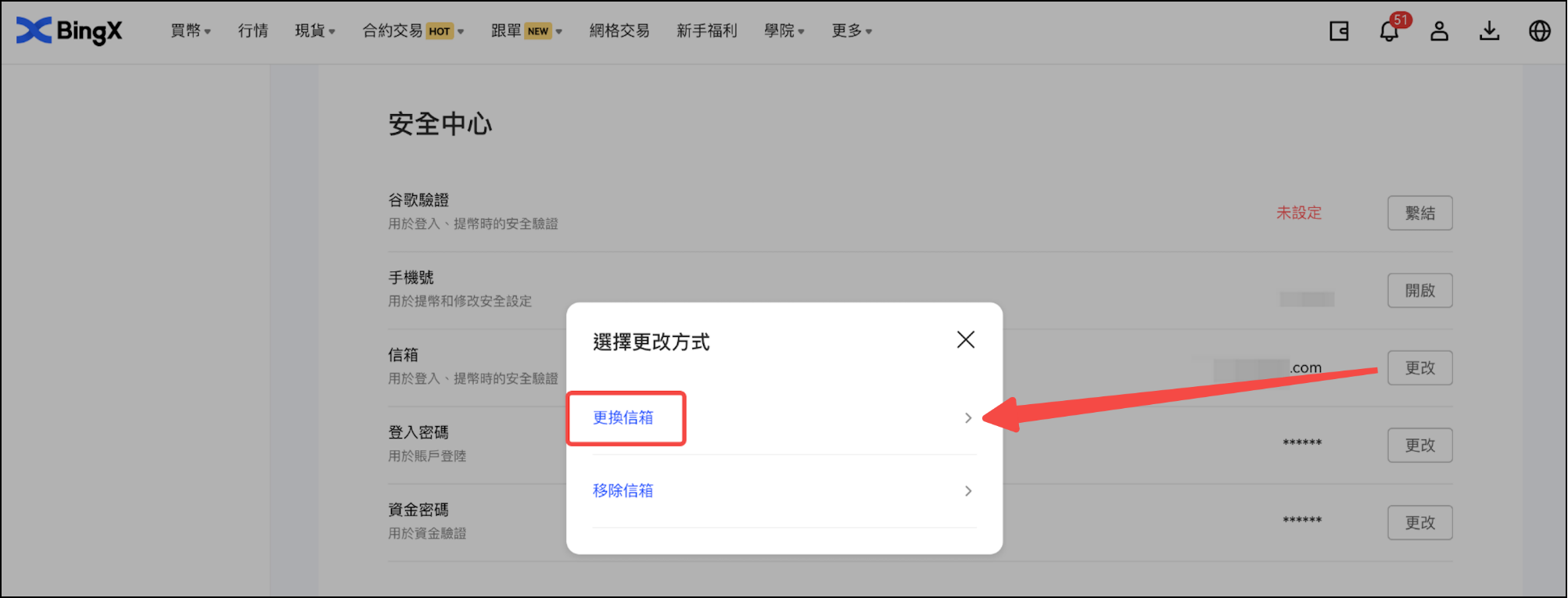
Task: Go to 網格交易 page
Action: coord(619,31)
